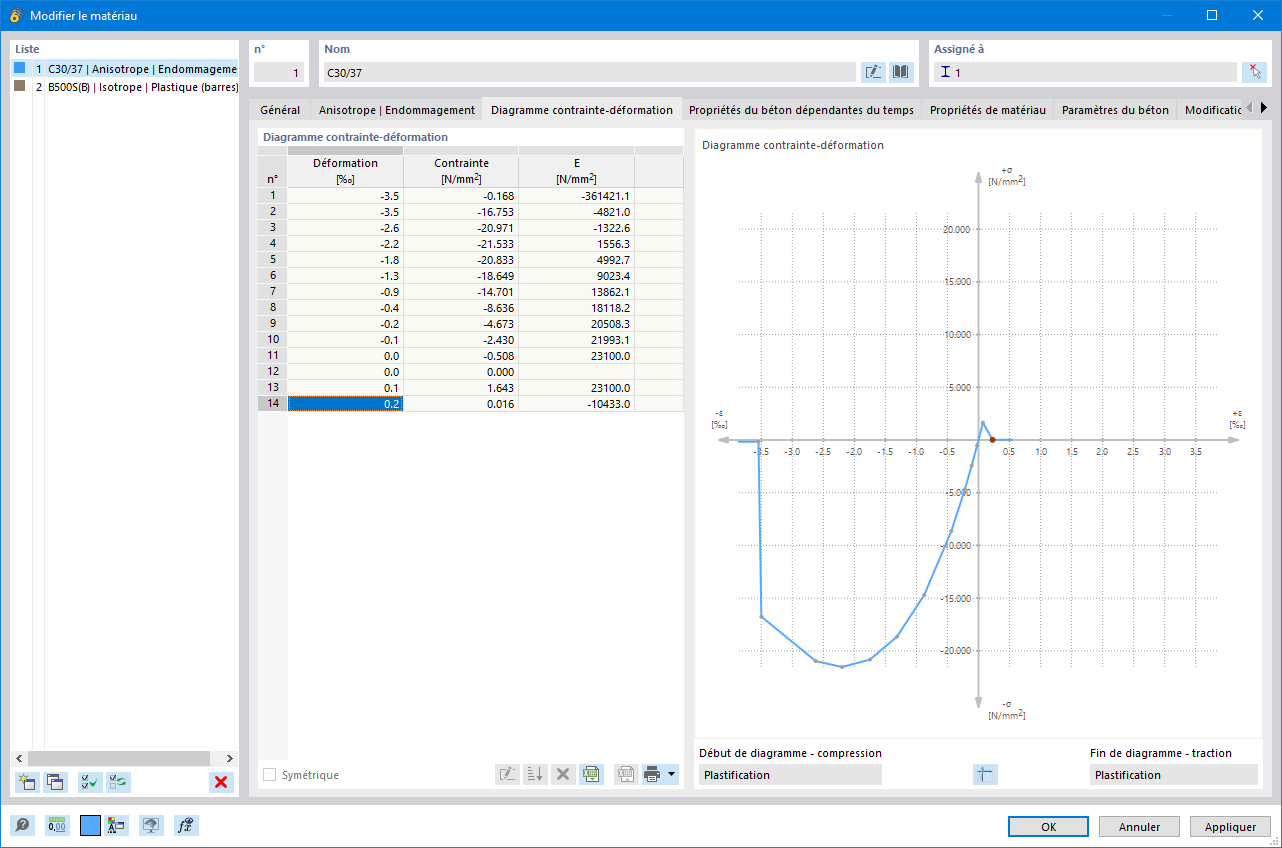Click the blue color swatch in the bottom bar
Viewport: 1282px width, 848px height.
click(90, 825)
